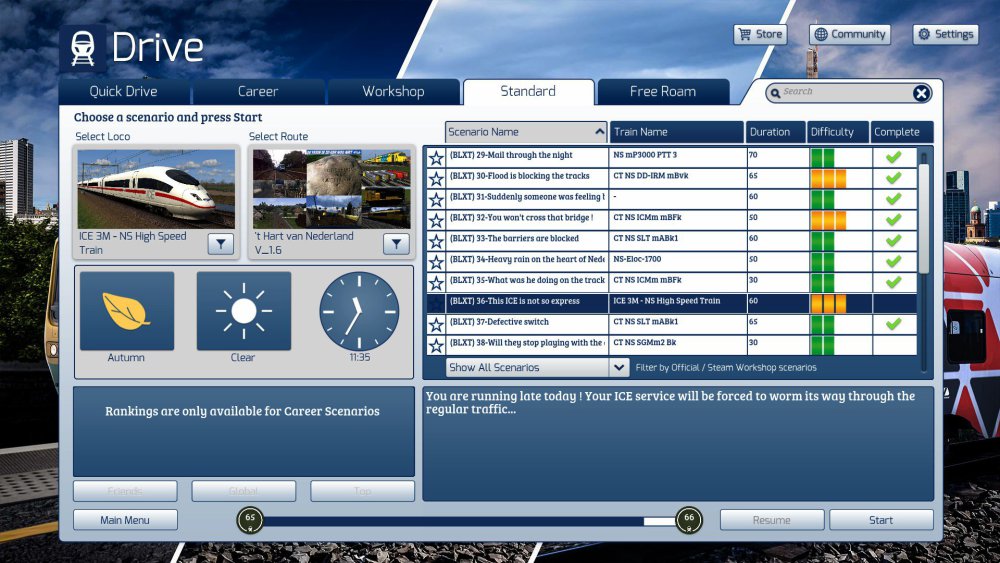The height and width of the screenshot is (563, 1000).
Task: Return to the Main Menu
Action: 125,520
